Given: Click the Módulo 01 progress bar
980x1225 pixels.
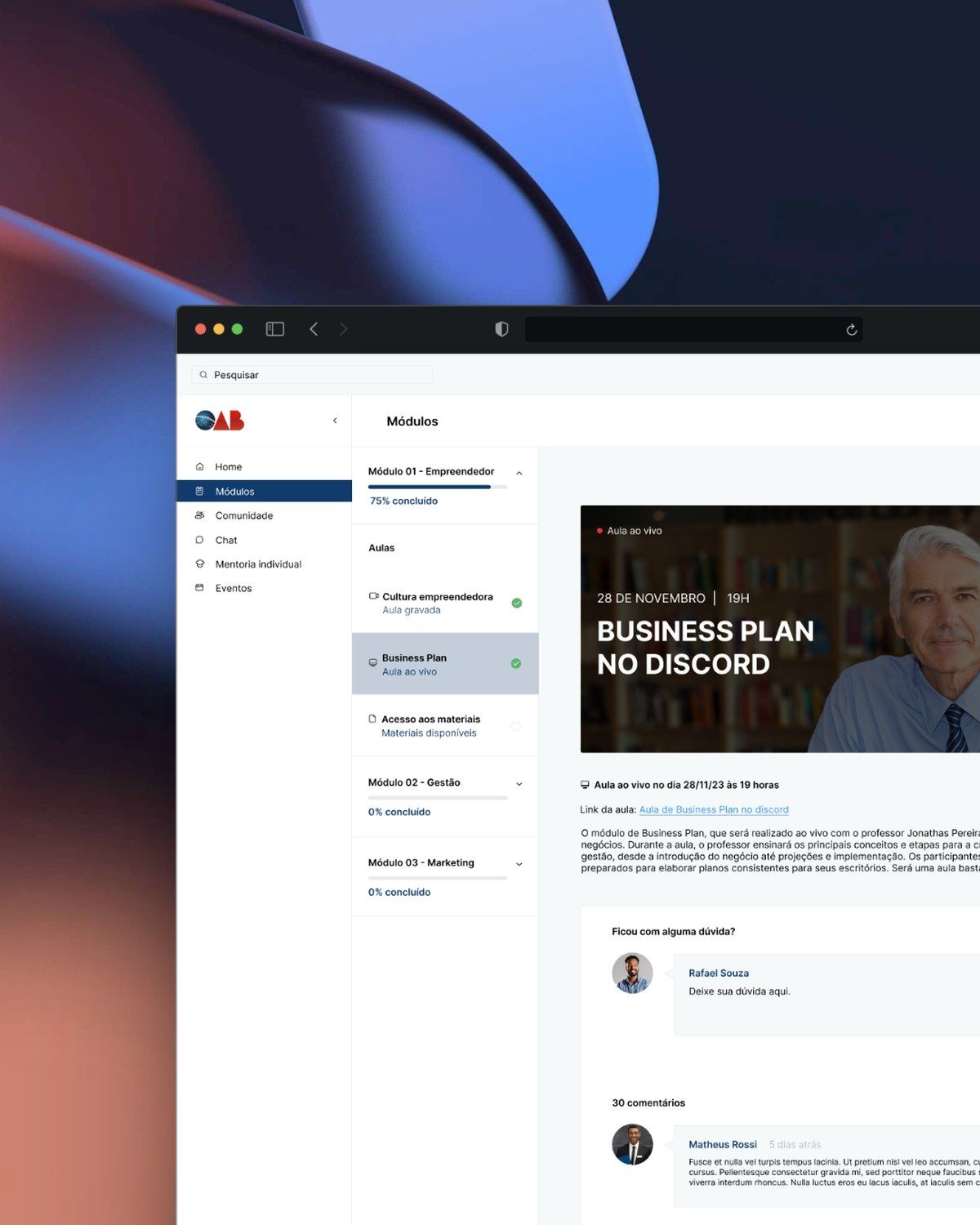Looking at the screenshot, I should pyautogui.click(x=438, y=487).
